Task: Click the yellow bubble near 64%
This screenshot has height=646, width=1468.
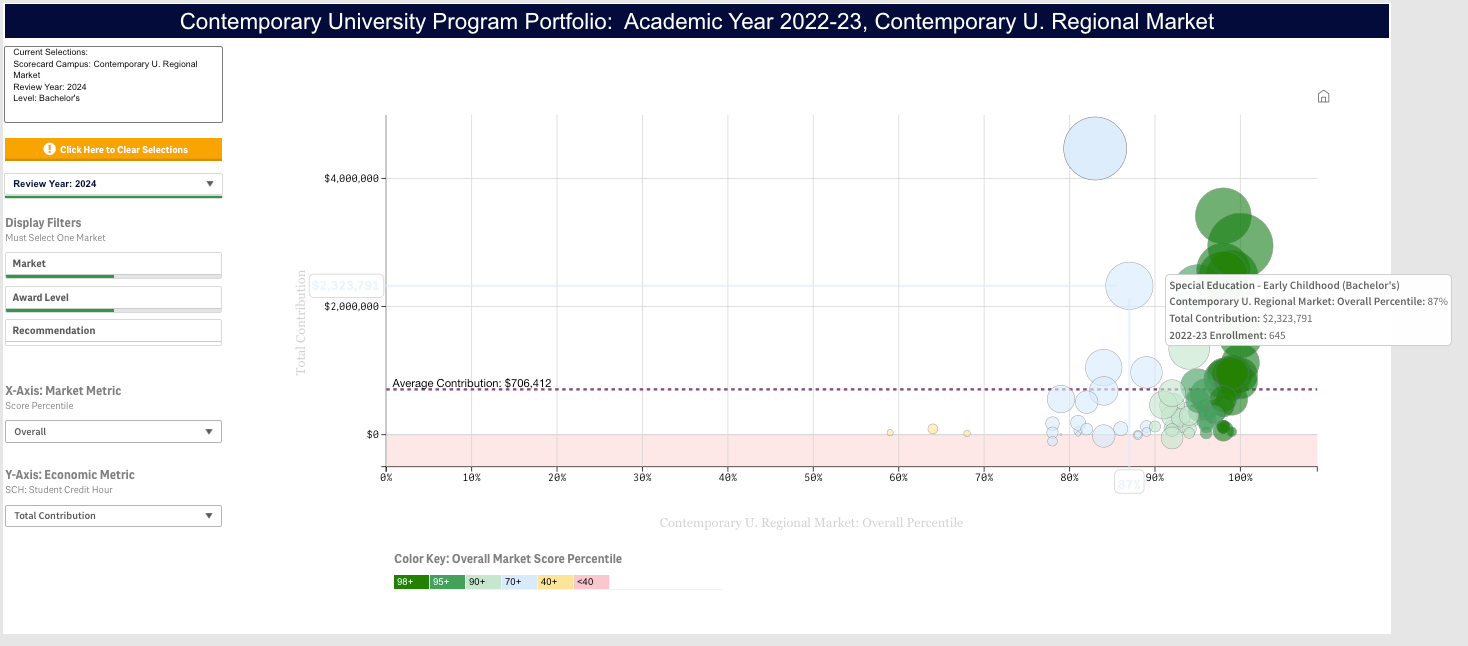Action: (933, 429)
